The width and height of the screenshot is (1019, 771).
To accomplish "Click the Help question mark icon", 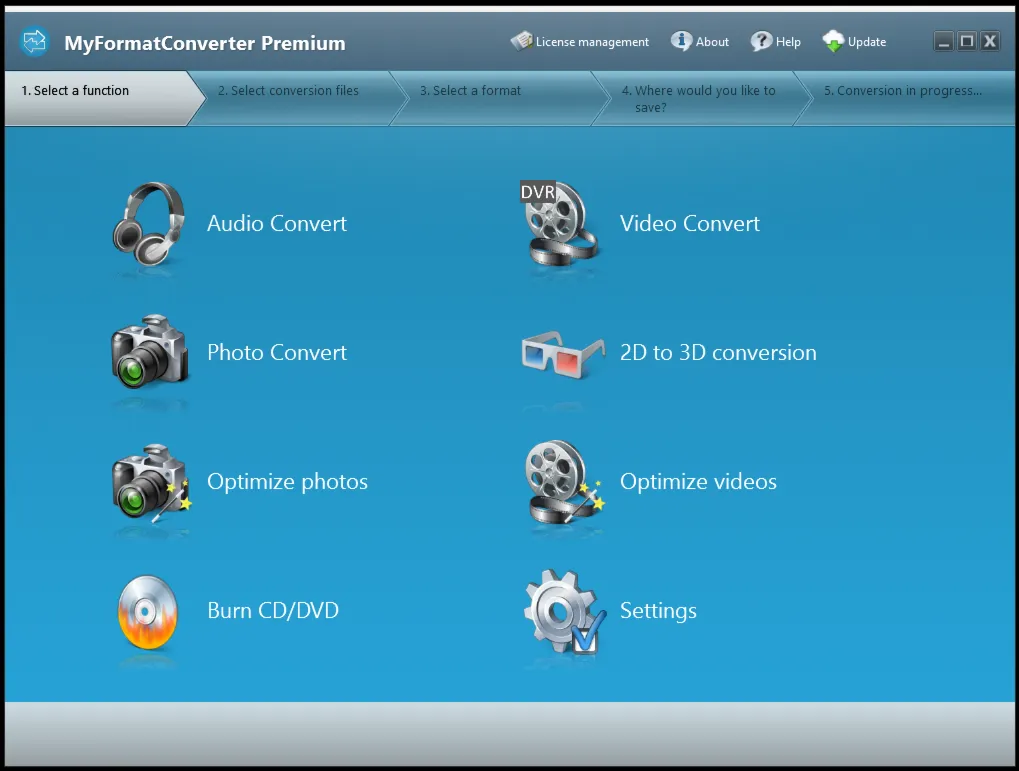I will (x=761, y=41).
